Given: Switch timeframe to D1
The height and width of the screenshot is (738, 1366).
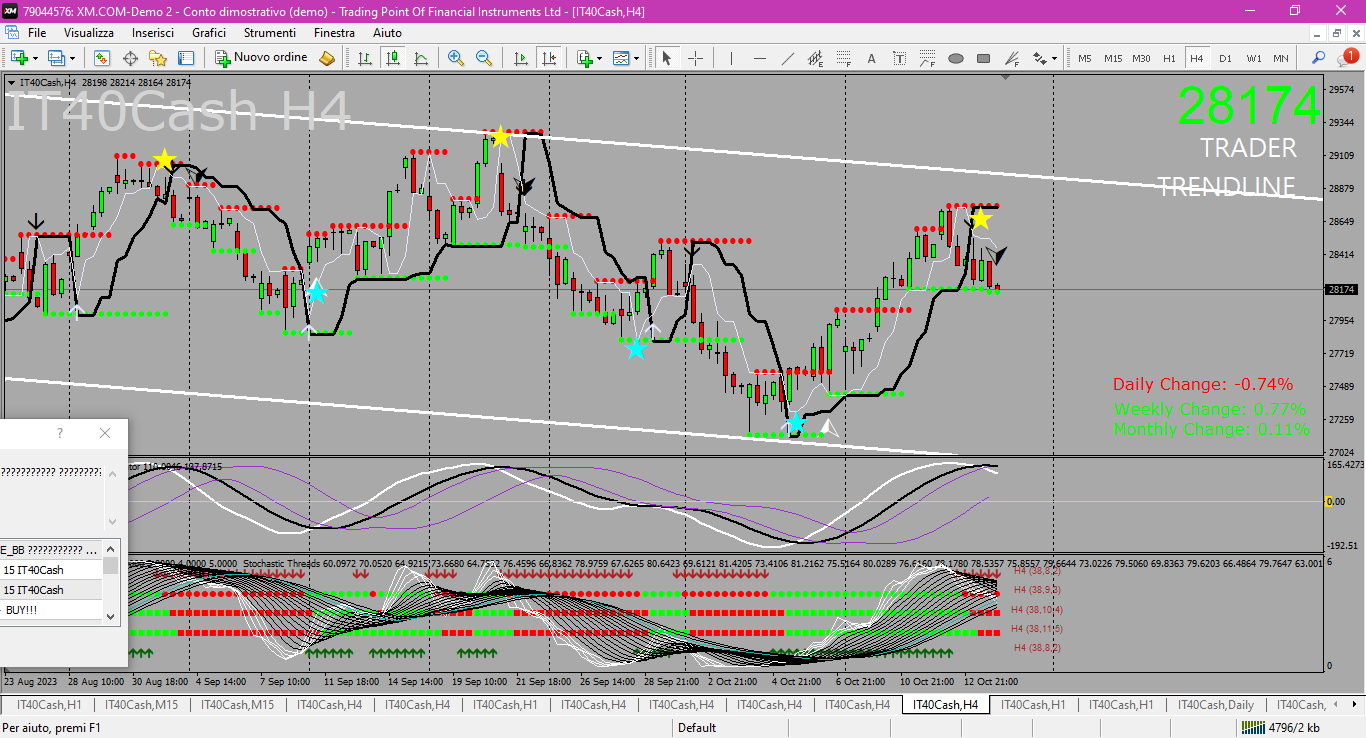Looking at the screenshot, I should [1225, 58].
